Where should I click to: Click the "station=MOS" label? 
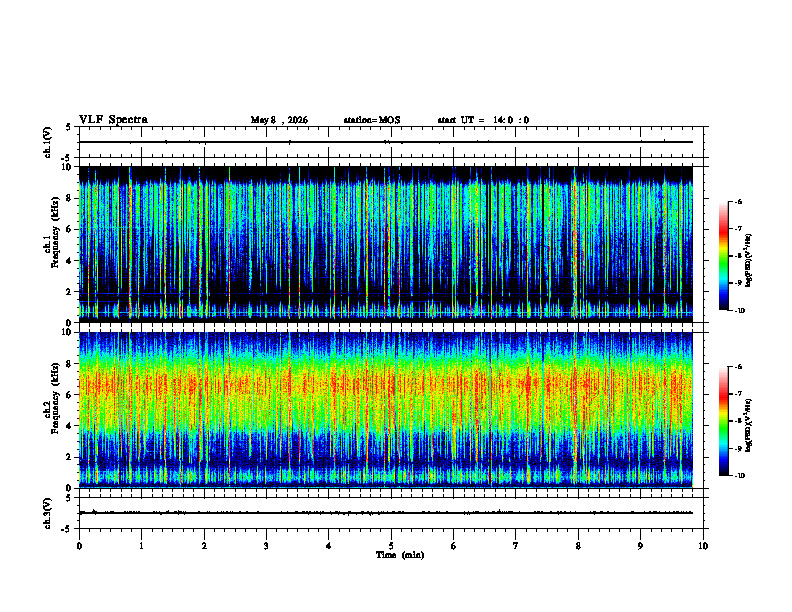click(x=372, y=120)
